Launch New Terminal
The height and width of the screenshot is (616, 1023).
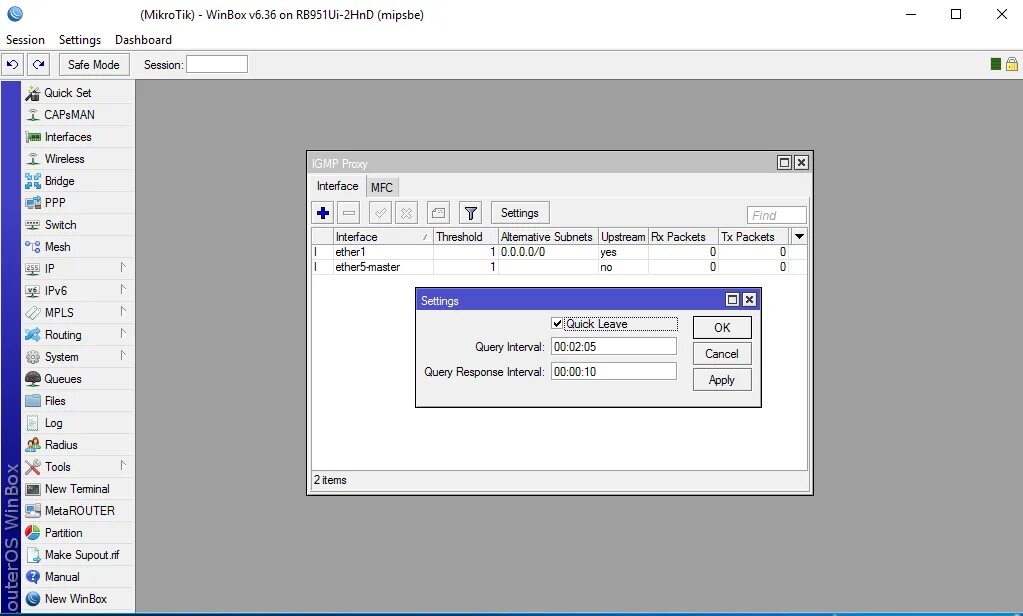(x=77, y=489)
